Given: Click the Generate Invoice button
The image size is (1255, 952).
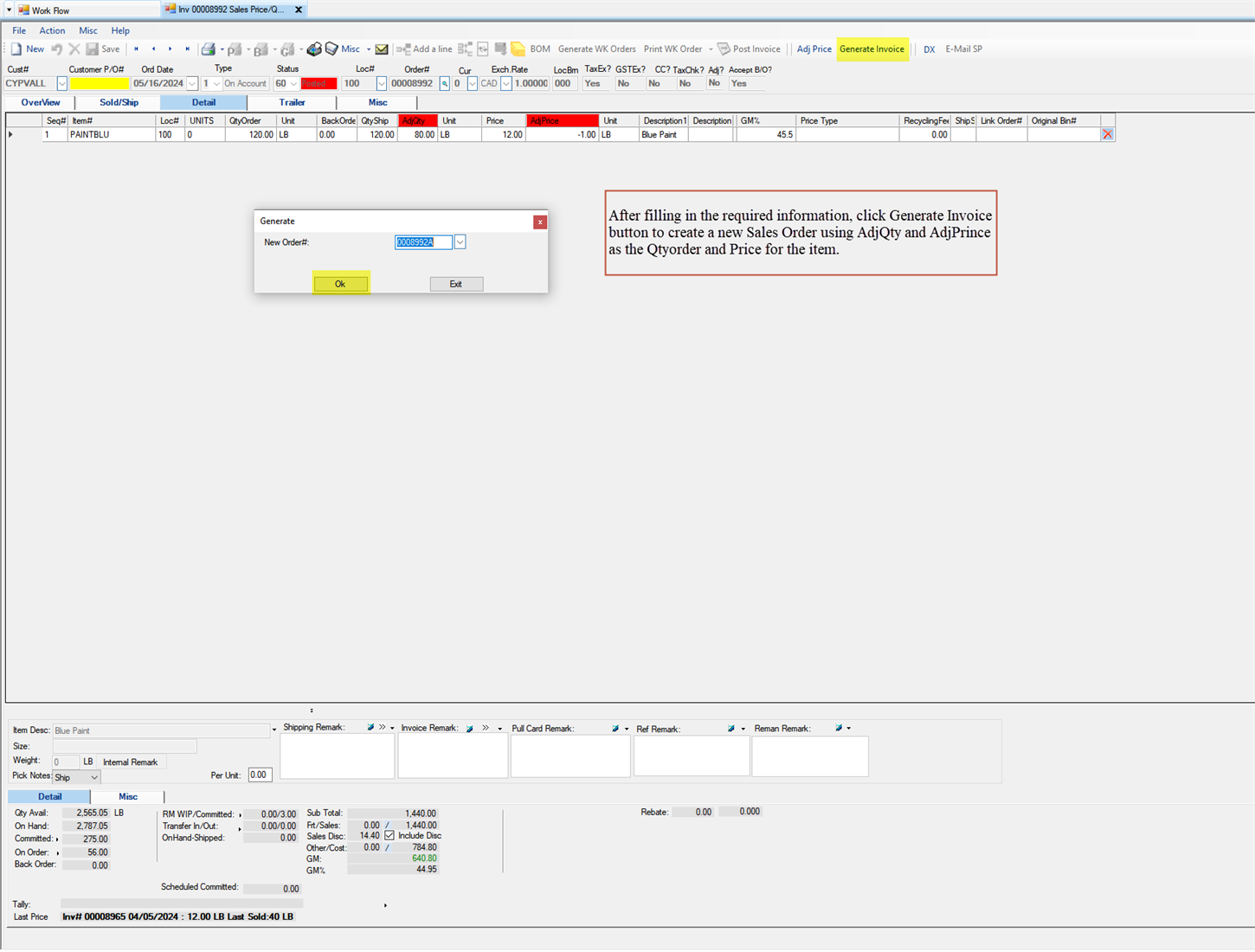Looking at the screenshot, I should (x=872, y=49).
